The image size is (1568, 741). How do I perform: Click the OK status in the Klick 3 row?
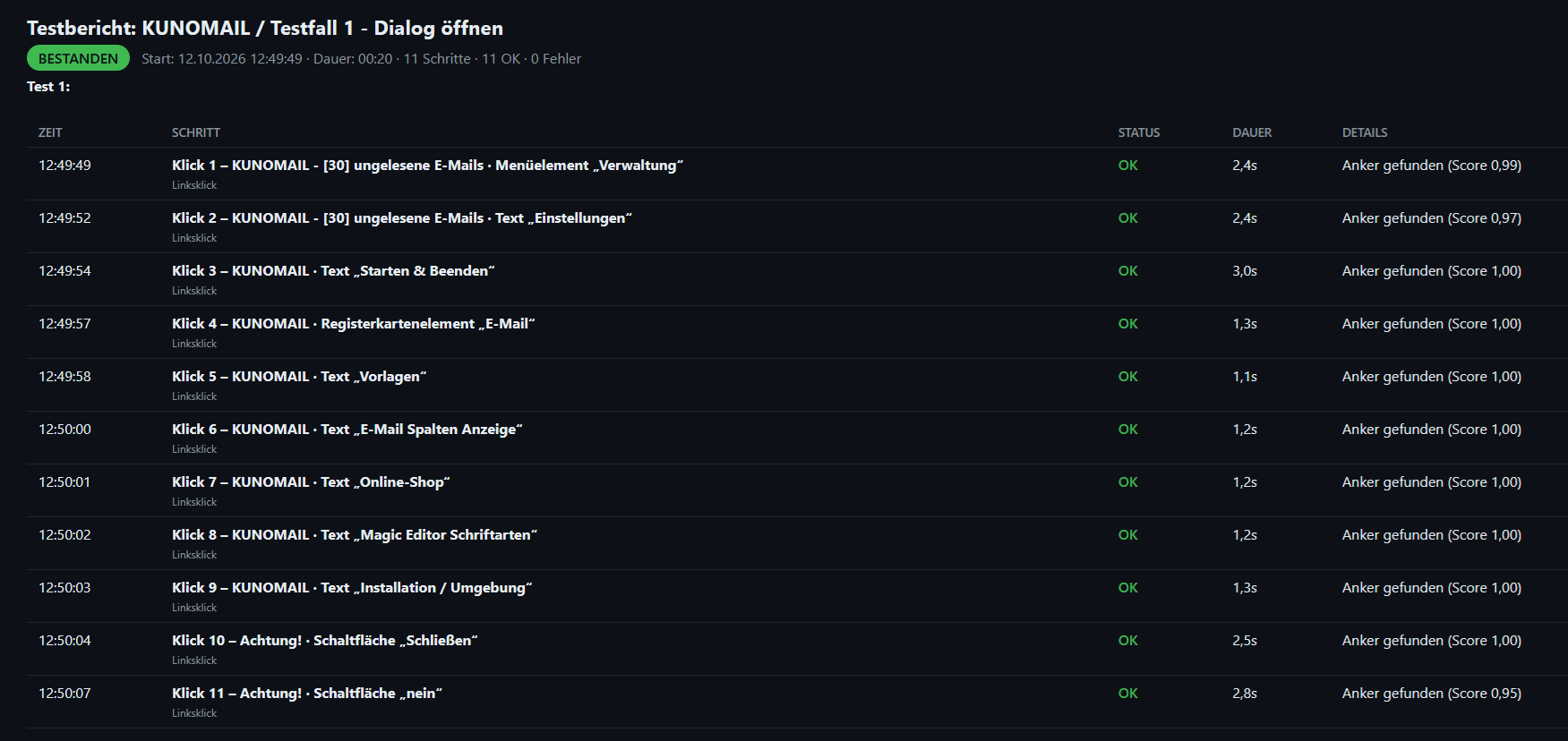click(1128, 271)
